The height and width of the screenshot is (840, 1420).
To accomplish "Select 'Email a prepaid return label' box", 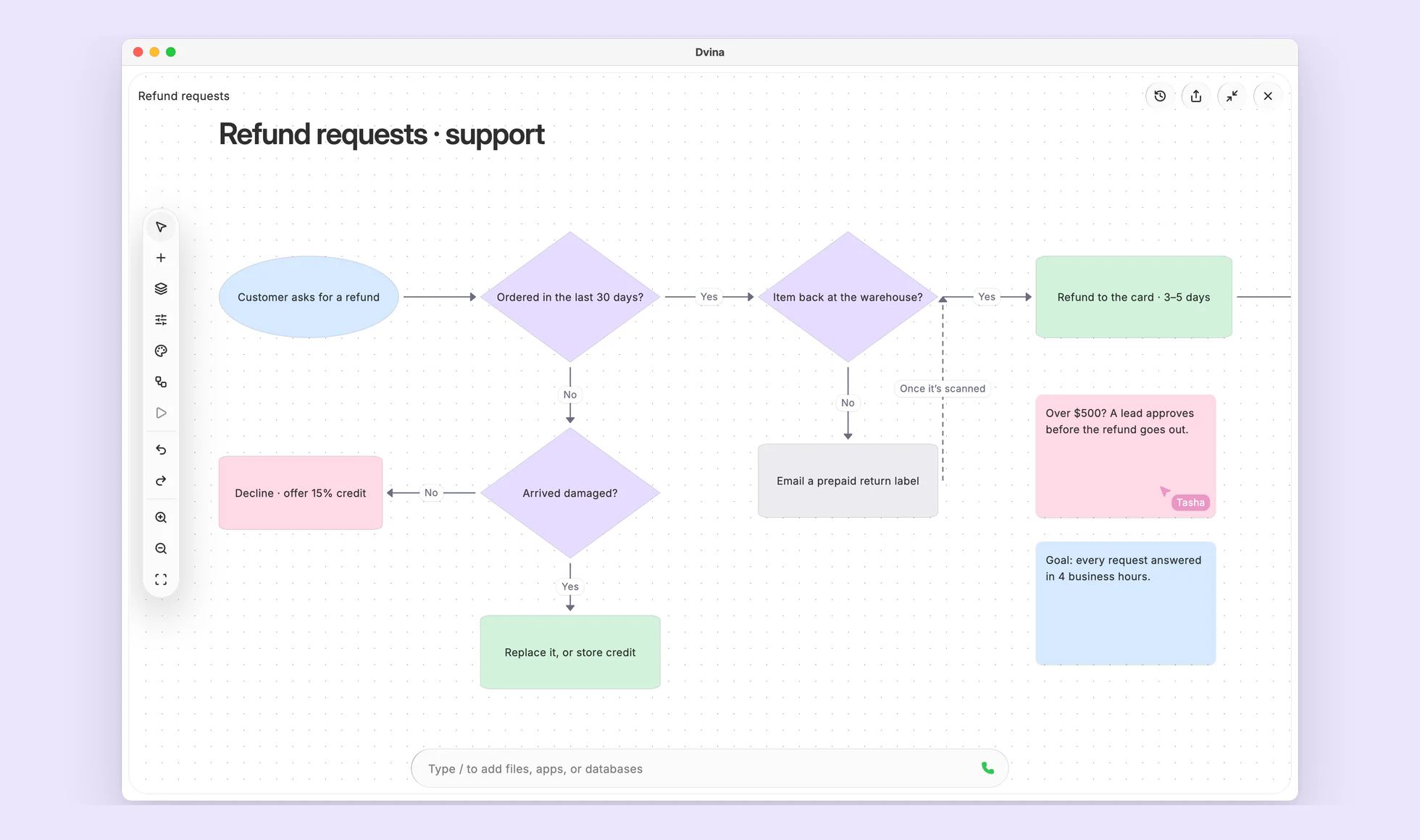I will [848, 481].
